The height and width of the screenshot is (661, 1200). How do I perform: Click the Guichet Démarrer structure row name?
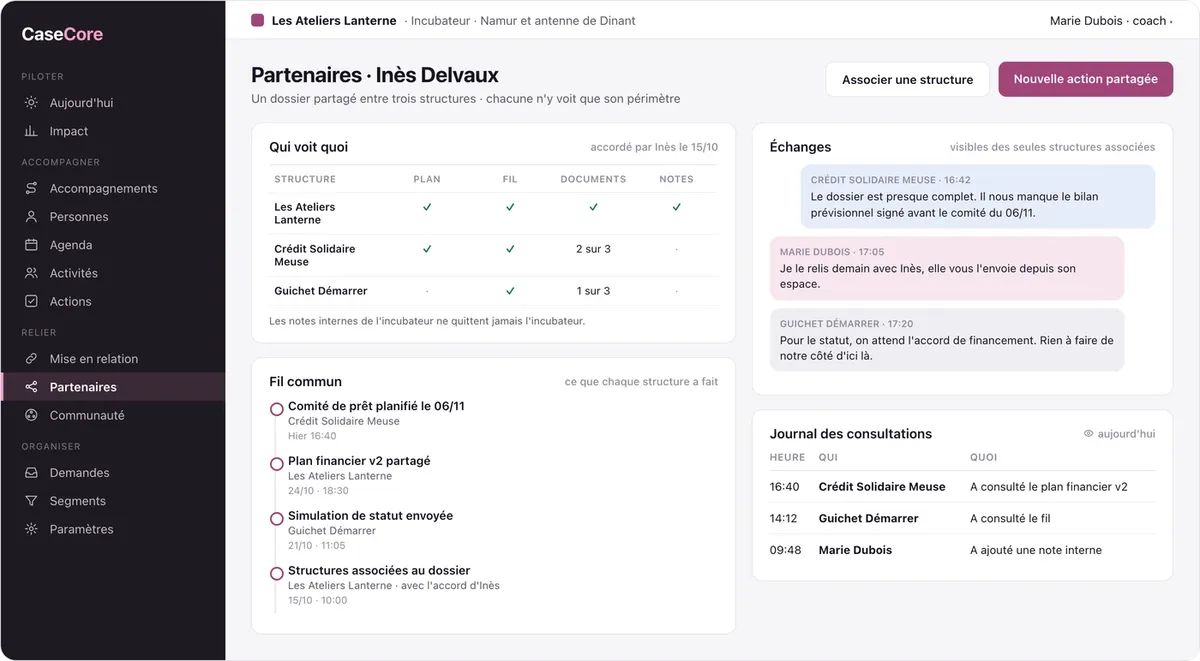321,291
